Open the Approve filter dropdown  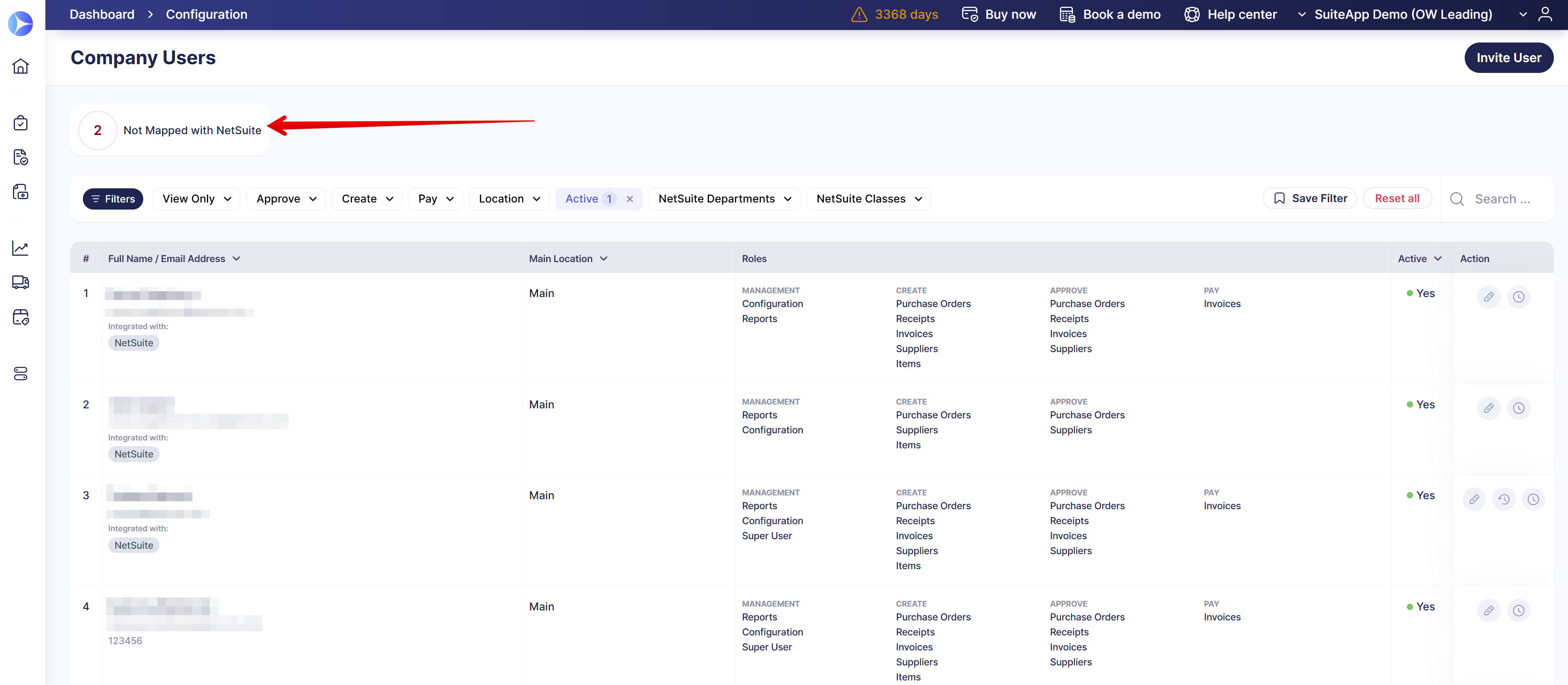[x=286, y=199]
